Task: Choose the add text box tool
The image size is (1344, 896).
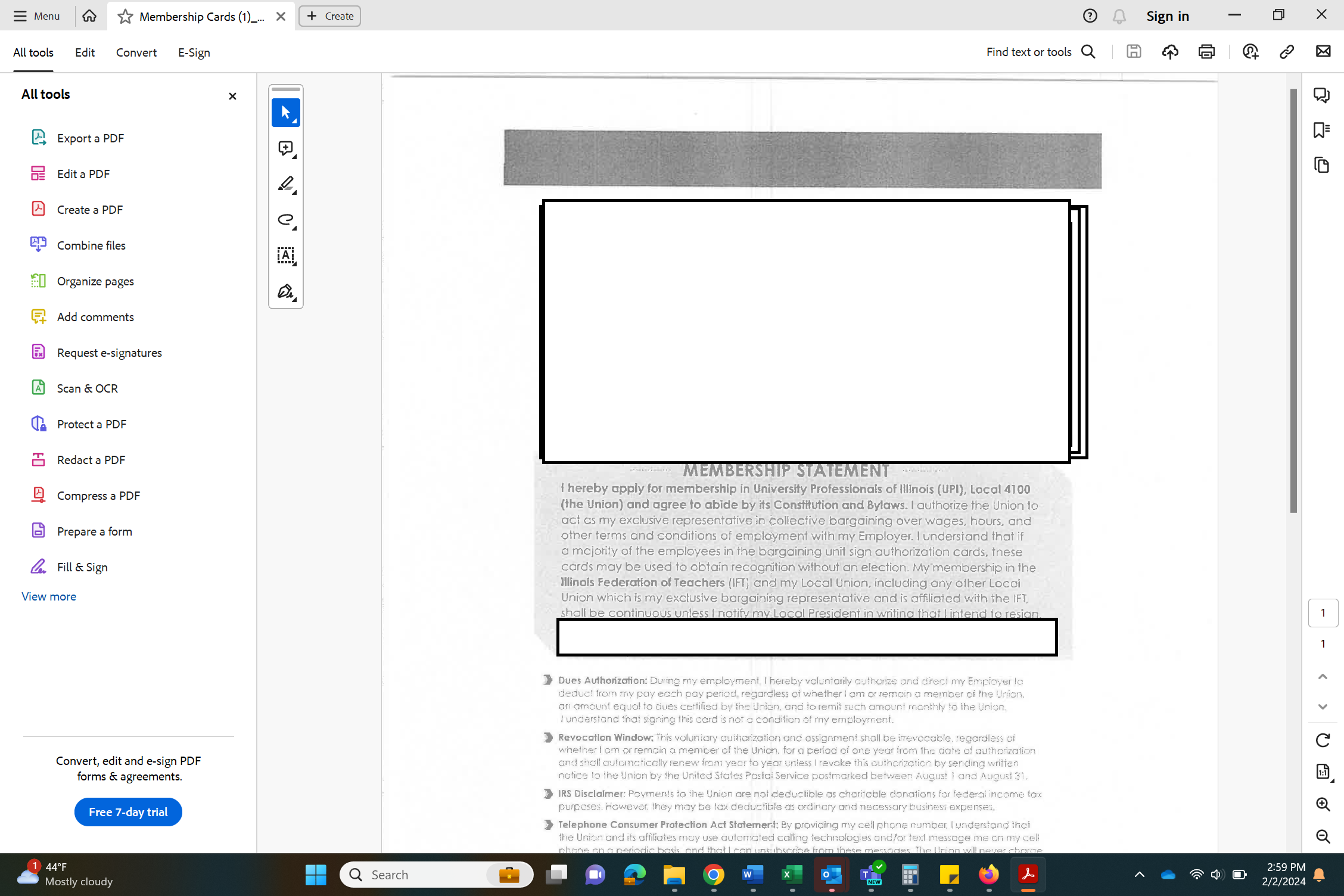Action: (x=286, y=256)
